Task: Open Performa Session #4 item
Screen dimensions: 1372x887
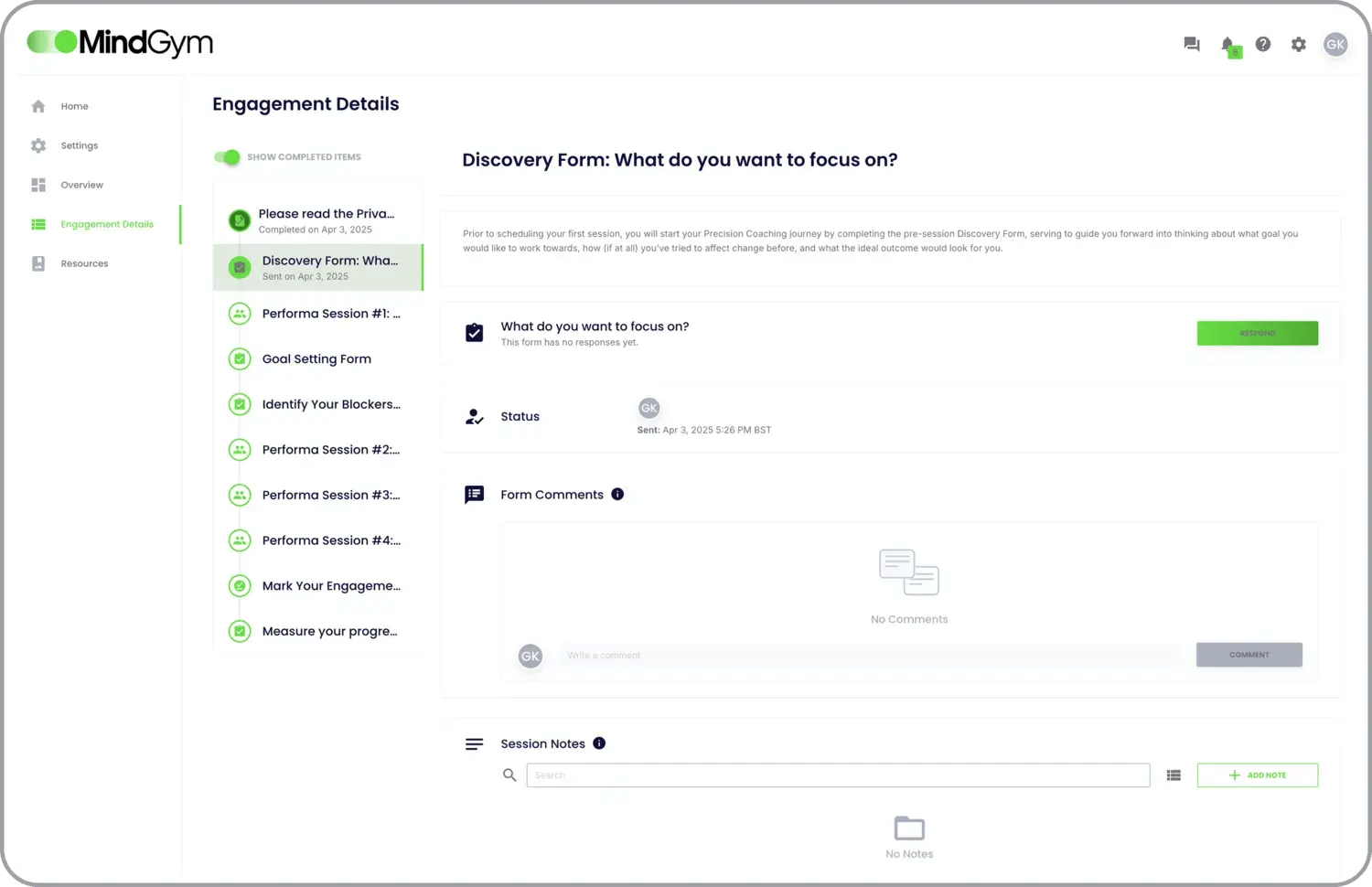Action: pyautogui.click(x=318, y=540)
